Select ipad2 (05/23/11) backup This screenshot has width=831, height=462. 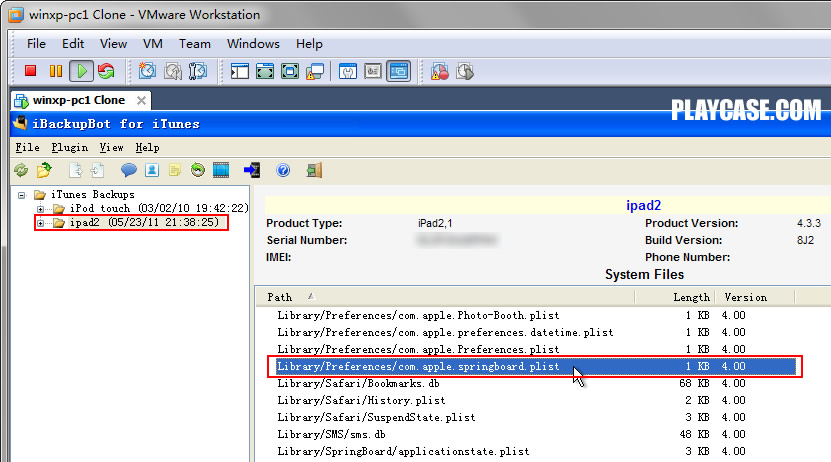pyautogui.click(x=144, y=223)
